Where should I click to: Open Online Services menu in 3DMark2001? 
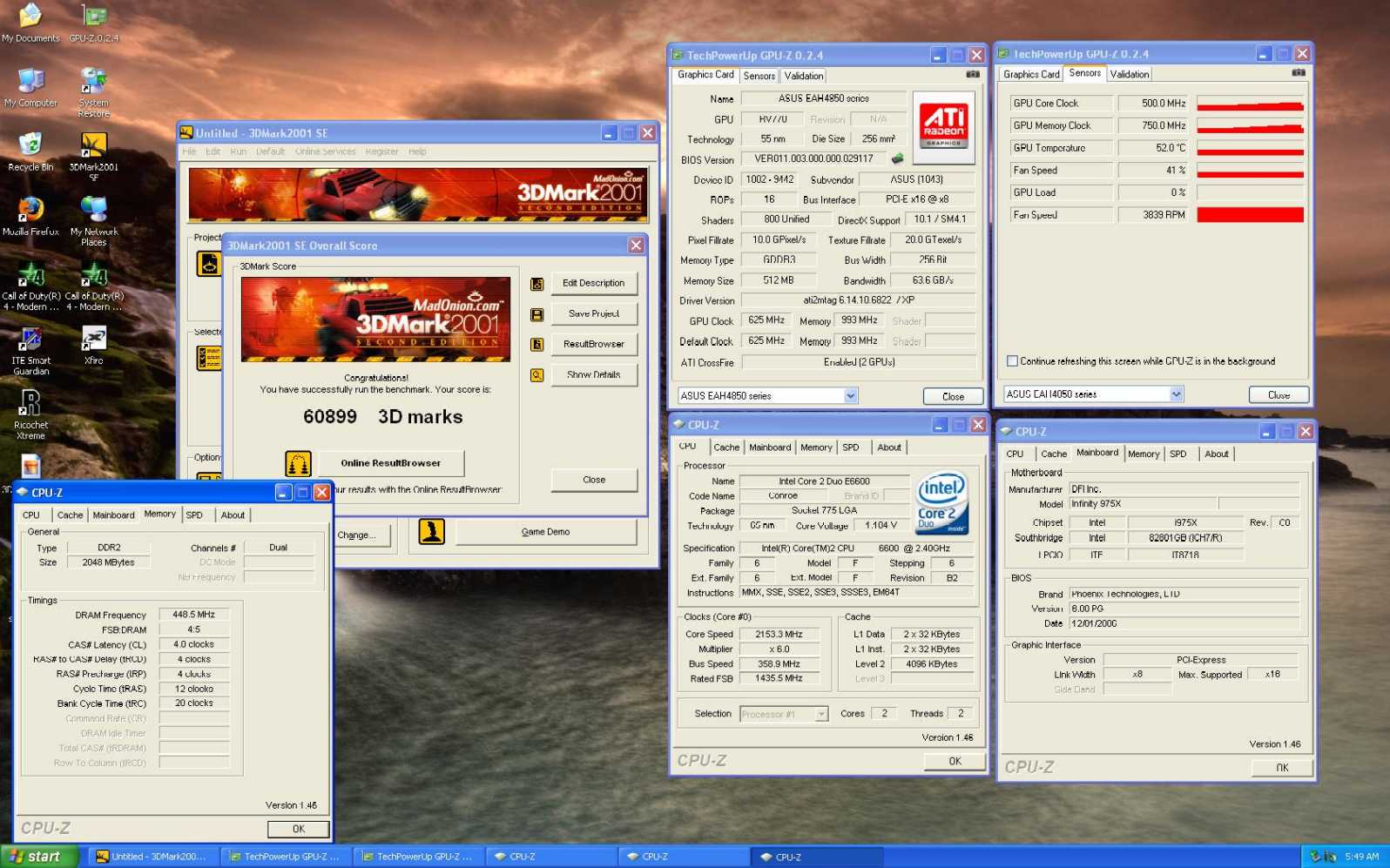tap(325, 151)
